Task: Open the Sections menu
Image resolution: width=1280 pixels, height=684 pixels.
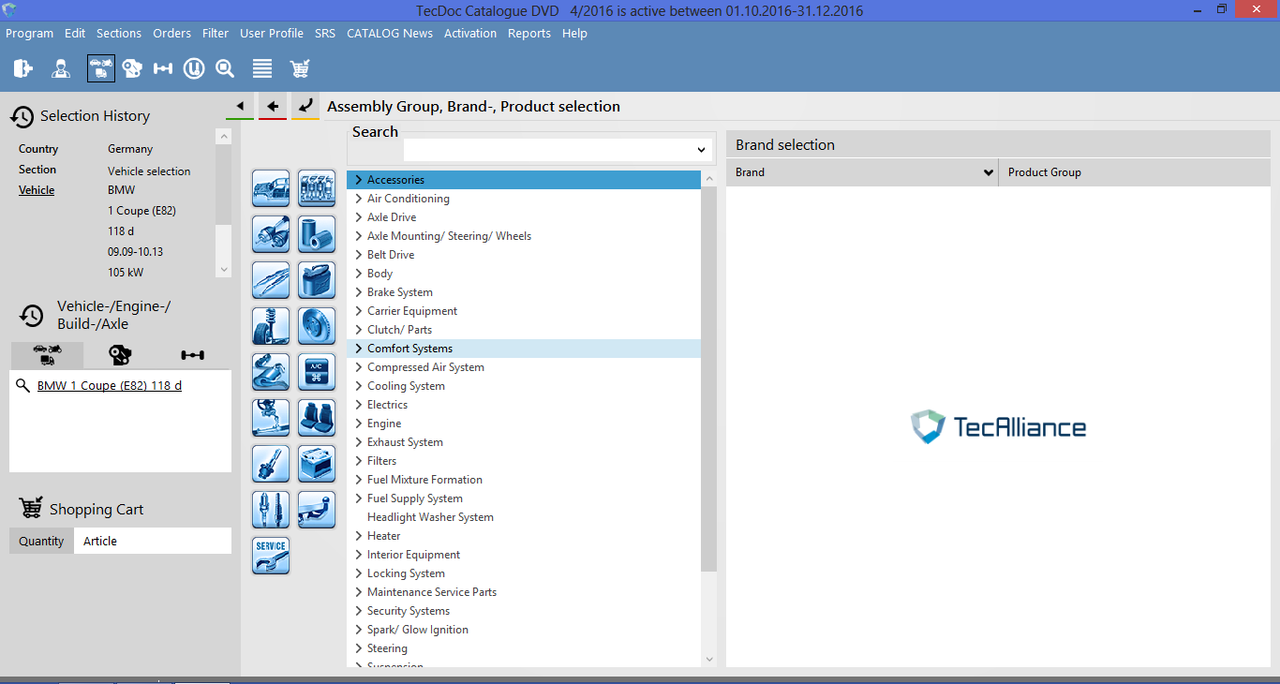Action: 119,33
